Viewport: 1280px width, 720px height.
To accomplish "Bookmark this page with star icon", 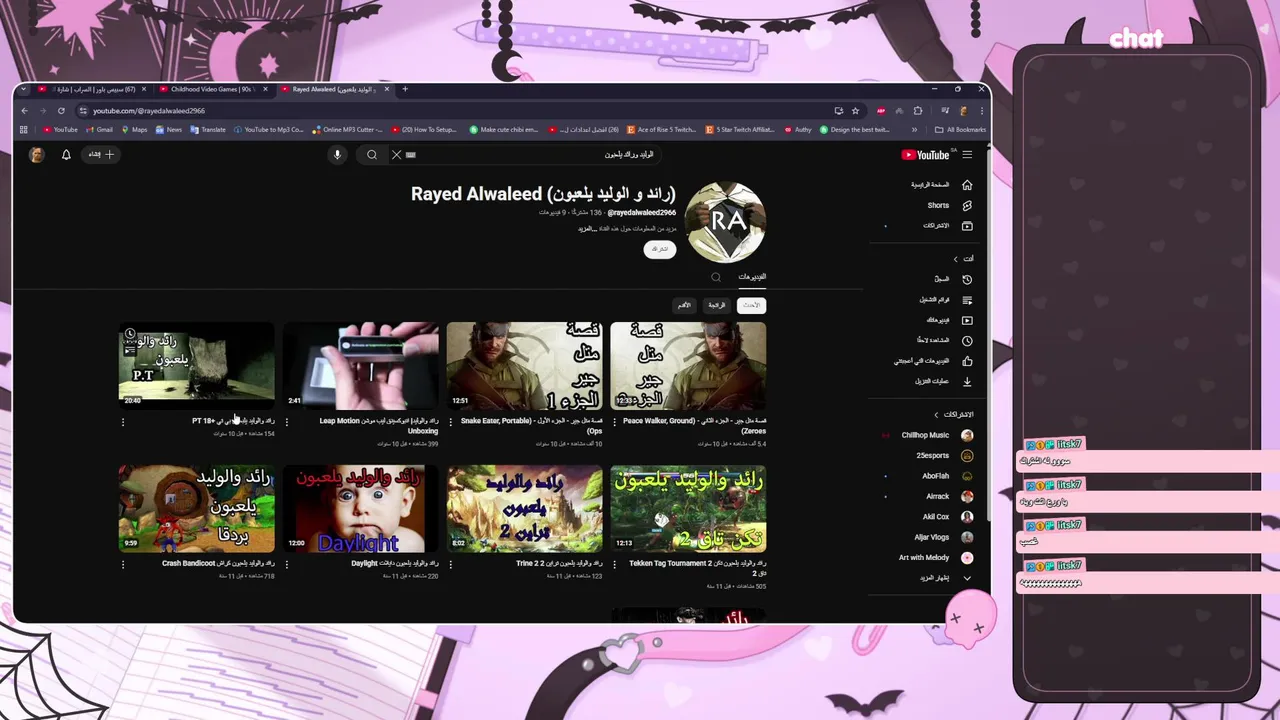I will (855, 111).
